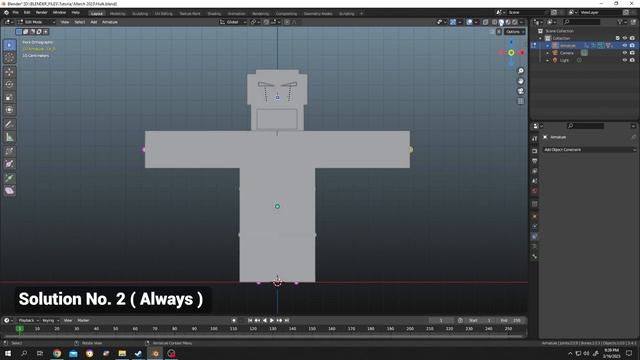Hide Light in viewport via eye icon
This screenshot has width=640, height=360.
(624, 60)
